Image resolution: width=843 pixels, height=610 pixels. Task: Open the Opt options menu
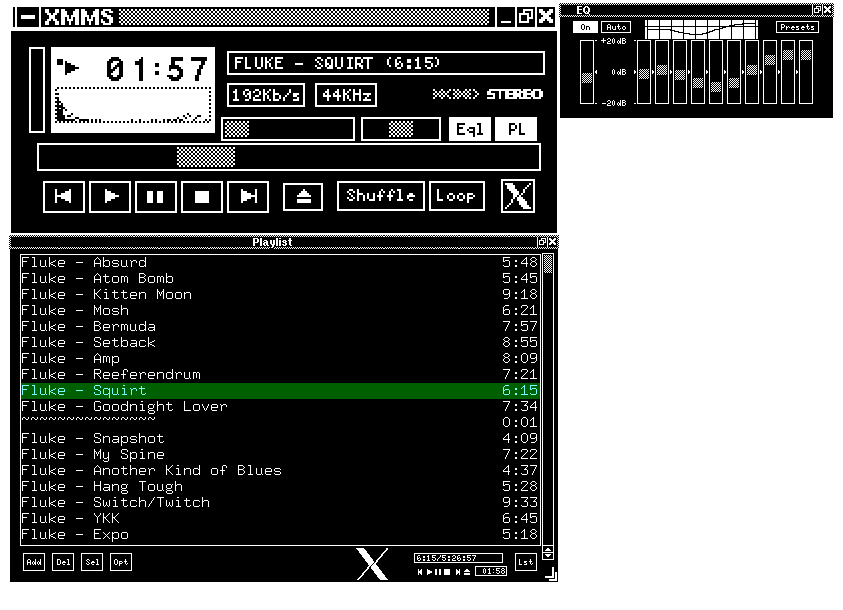(x=120, y=562)
